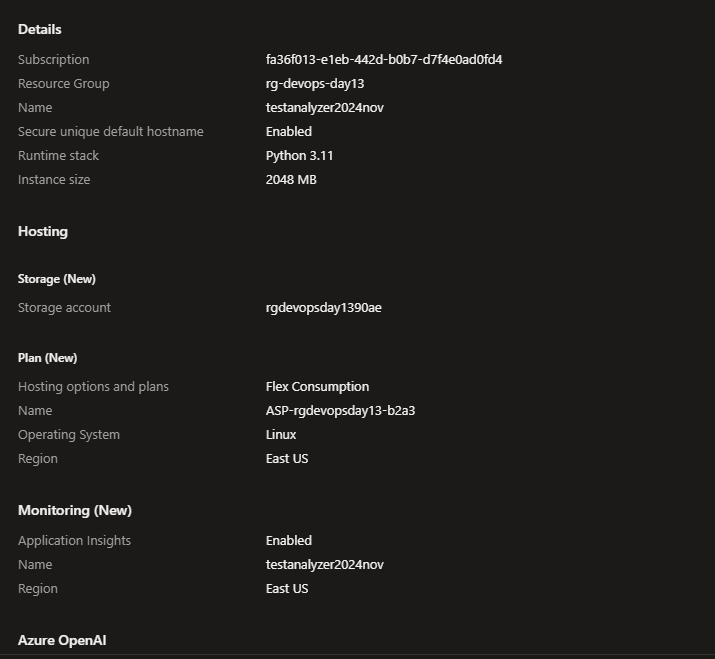
Task: Click the Azure OpenAI section heading
Action: 62,640
